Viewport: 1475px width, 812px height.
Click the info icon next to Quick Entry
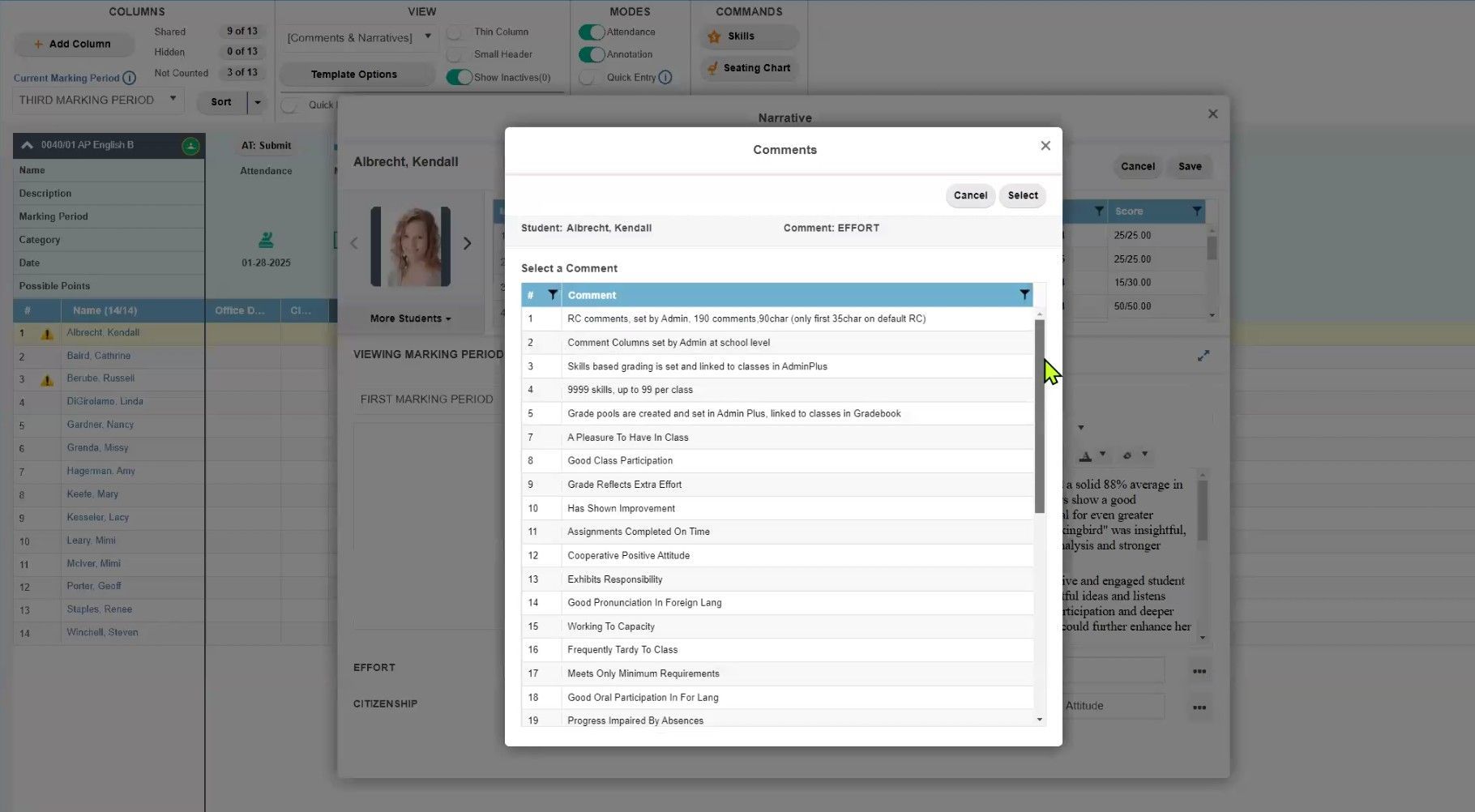point(665,78)
